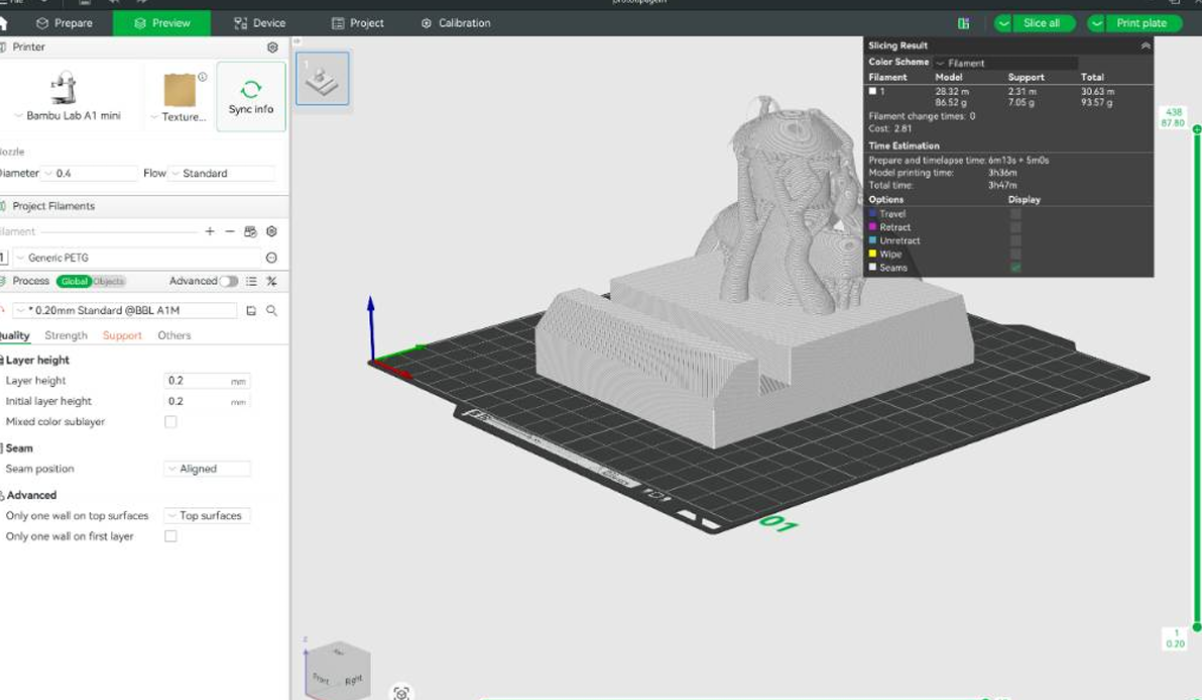Open the Bambu Lab A1 mini printer dropdown
Screen dimensions: 1202x700
point(67,116)
